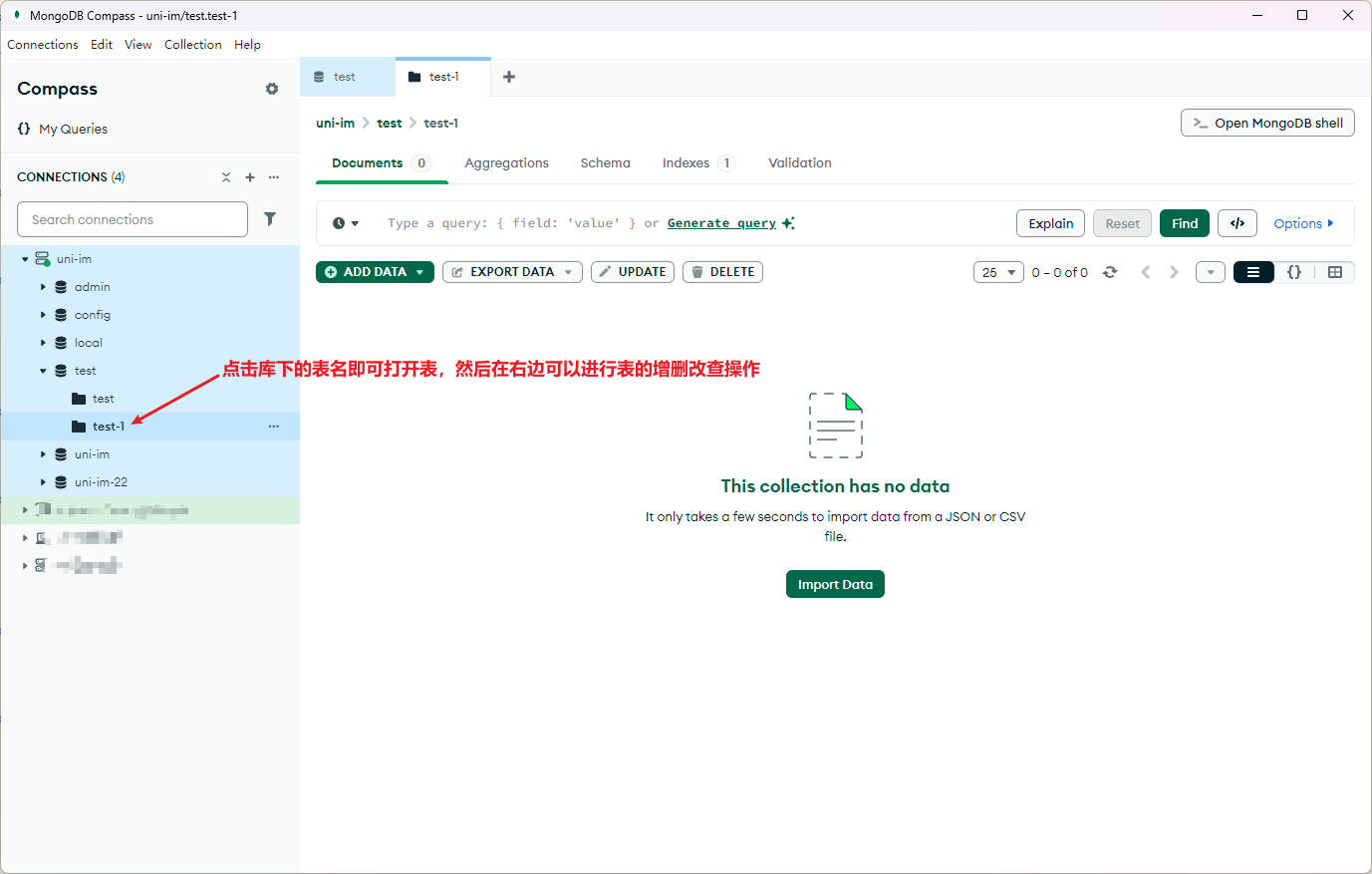Collapse the uni-im connection
Viewport: 1372px width, 874px height.
[x=25, y=259]
